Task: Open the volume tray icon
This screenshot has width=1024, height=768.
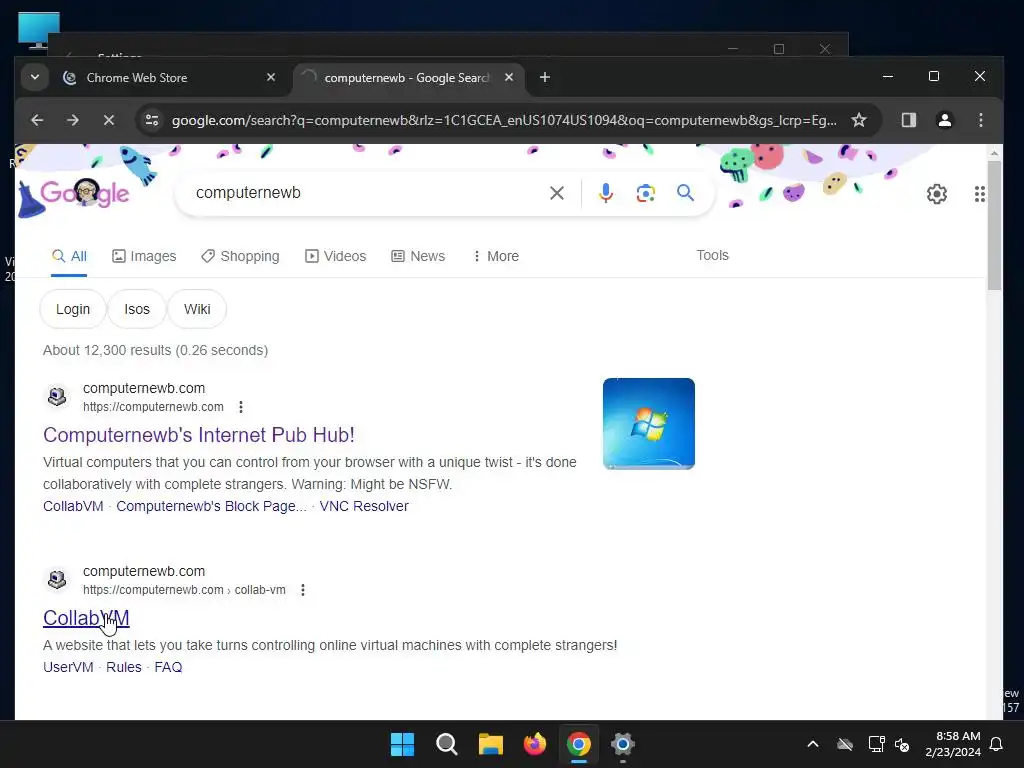Action: [902, 744]
